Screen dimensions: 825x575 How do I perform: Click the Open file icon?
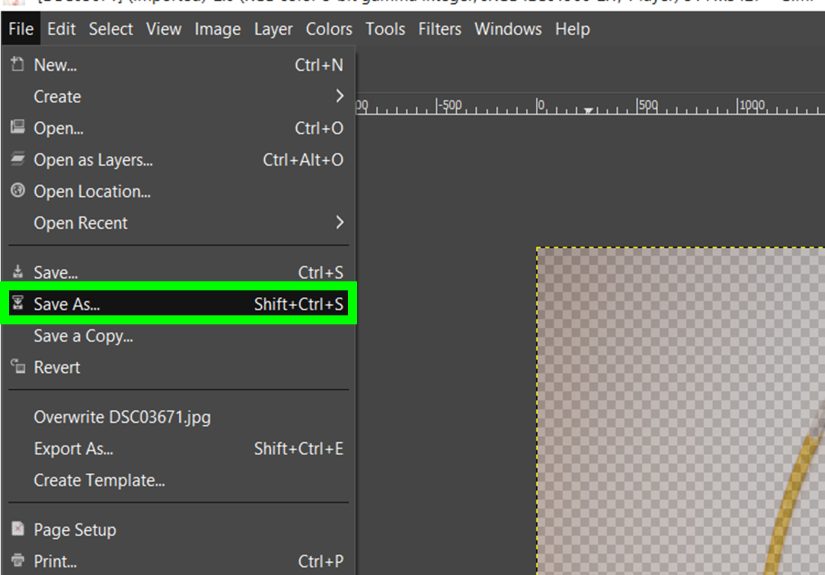pyautogui.click(x=17, y=127)
